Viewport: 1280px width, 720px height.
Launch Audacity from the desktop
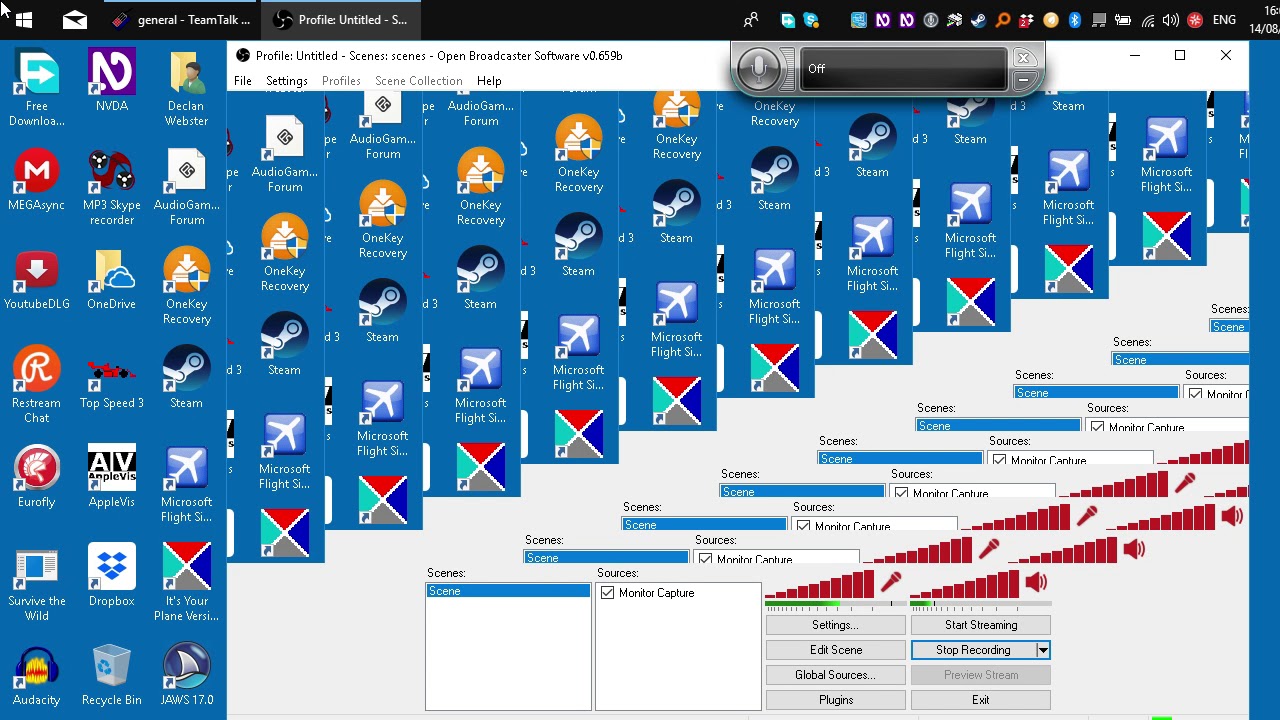pyautogui.click(x=37, y=676)
